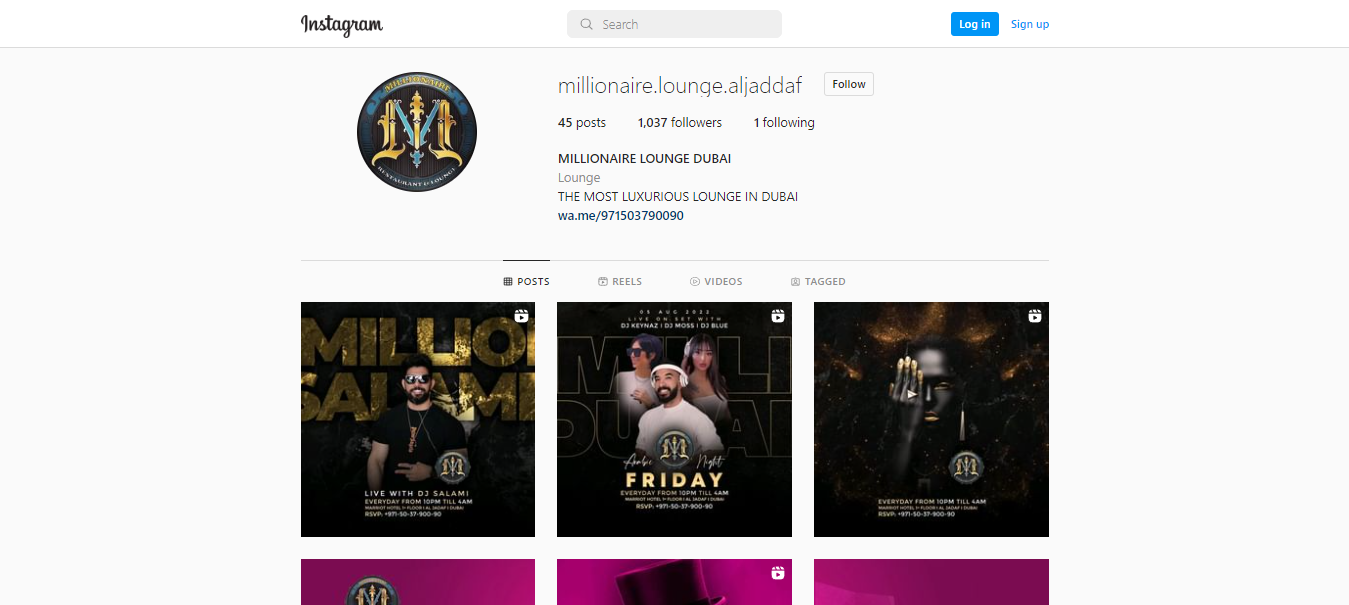The image size is (1349, 605).
Task: Click the Sign up link
Action: pos(1030,24)
